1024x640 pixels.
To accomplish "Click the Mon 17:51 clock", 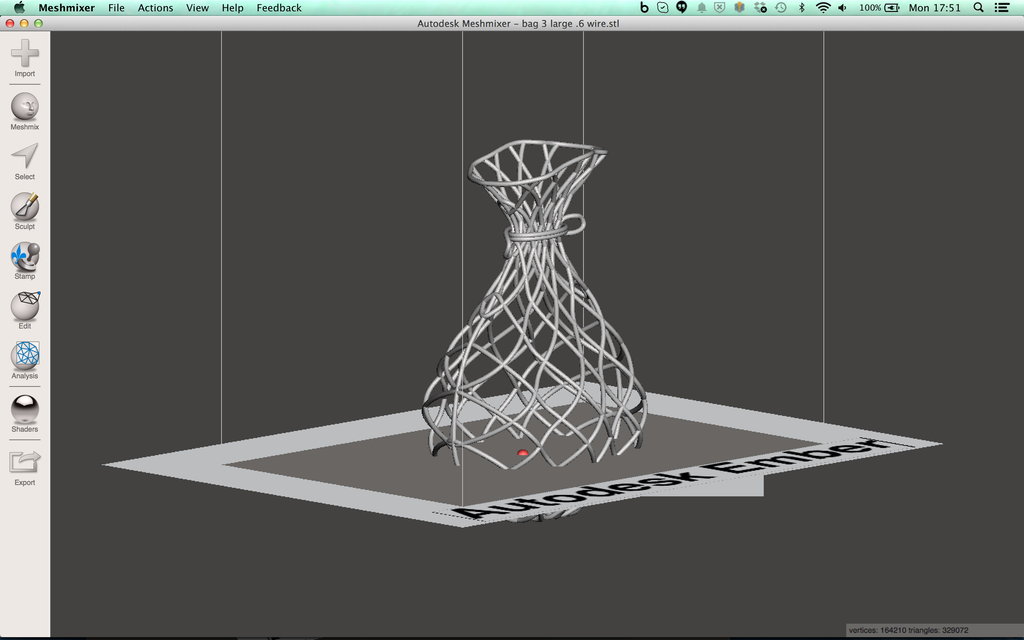I will coord(935,8).
